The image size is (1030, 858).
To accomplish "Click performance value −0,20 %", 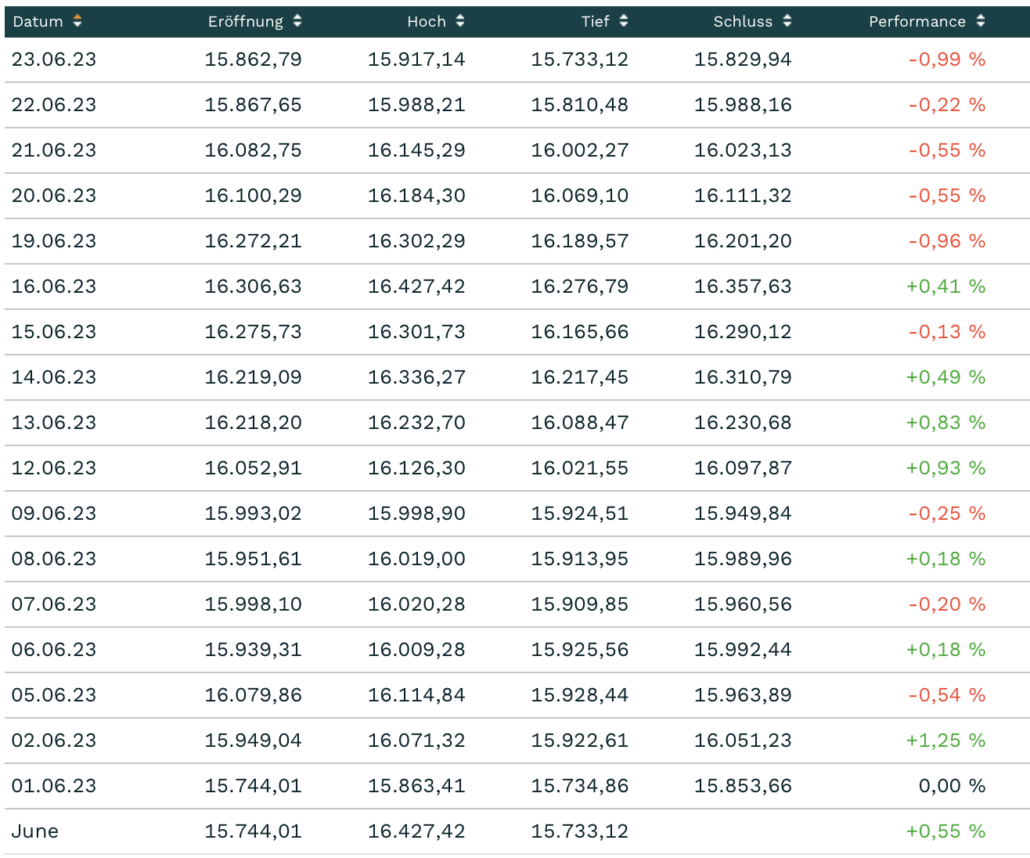I will [947, 603].
